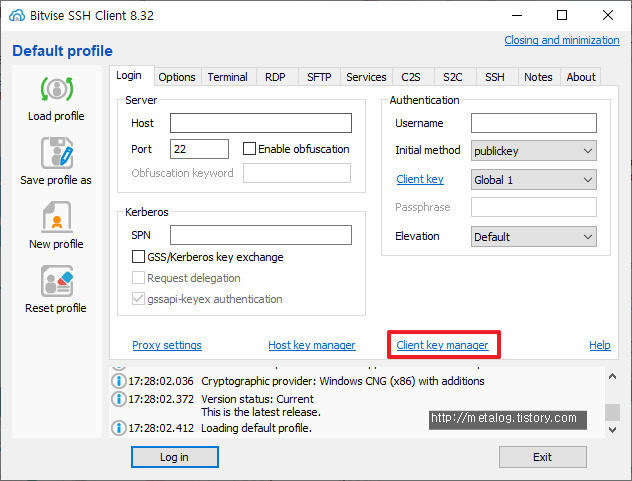The image size is (632, 481).
Task: Click the 'Loading default profile.' log text
Action: point(256,428)
